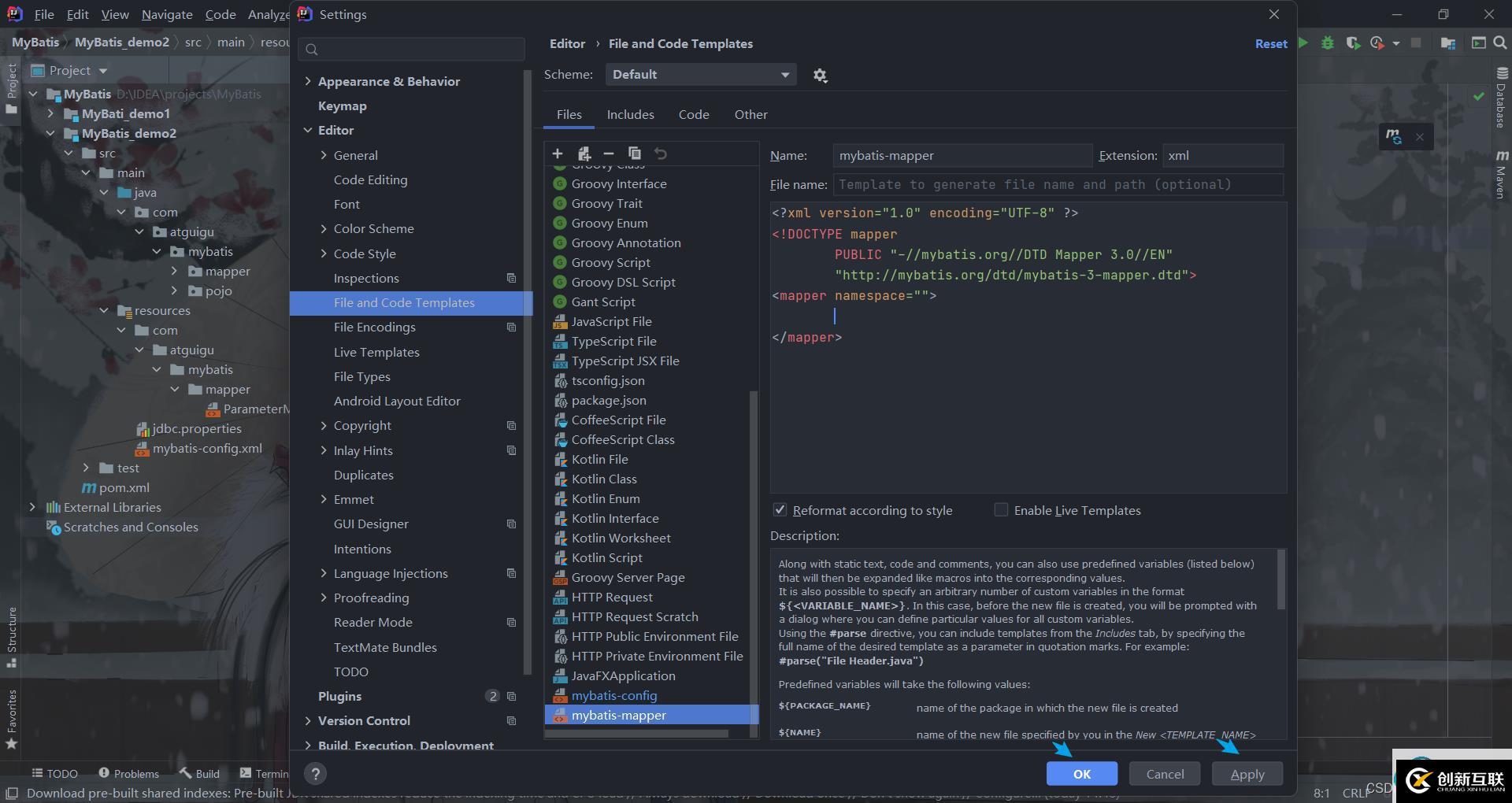Expand the Language Injections node

(324, 573)
